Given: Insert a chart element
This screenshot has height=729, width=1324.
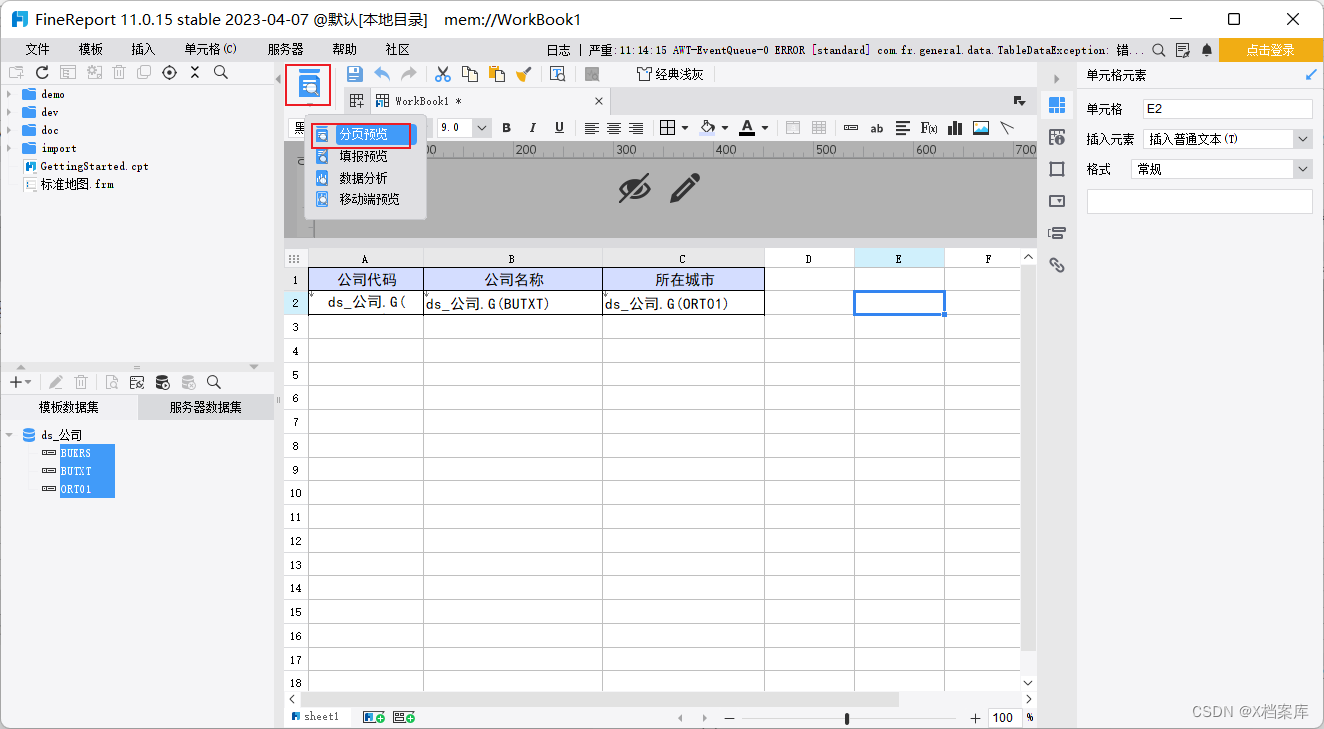Looking at the screenshot, I should (955, 127).
